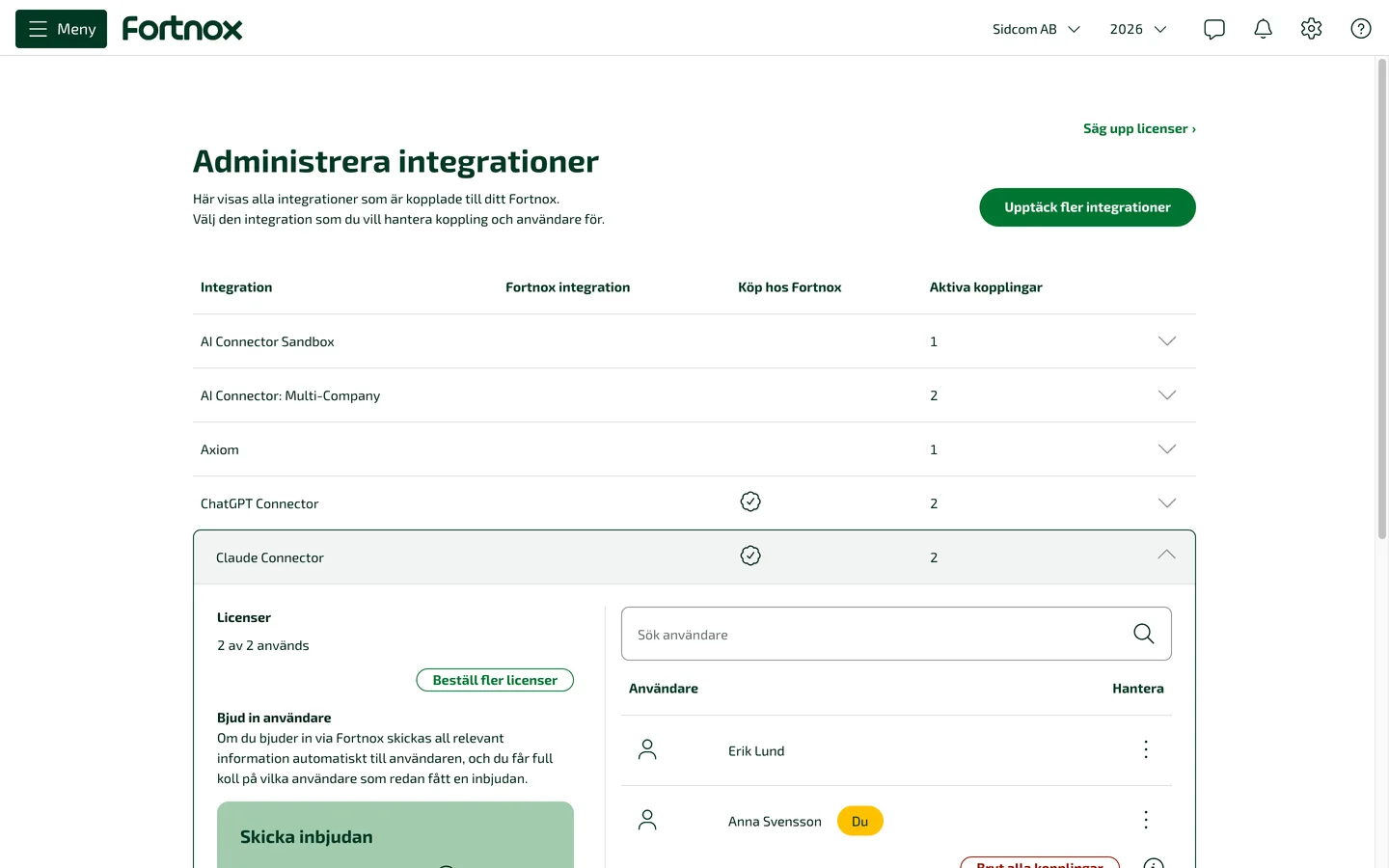Image resolution: width=1389 pixels, height=868 pixels.
Task: Click the Säg upp licenser link
Action: 1139,128
